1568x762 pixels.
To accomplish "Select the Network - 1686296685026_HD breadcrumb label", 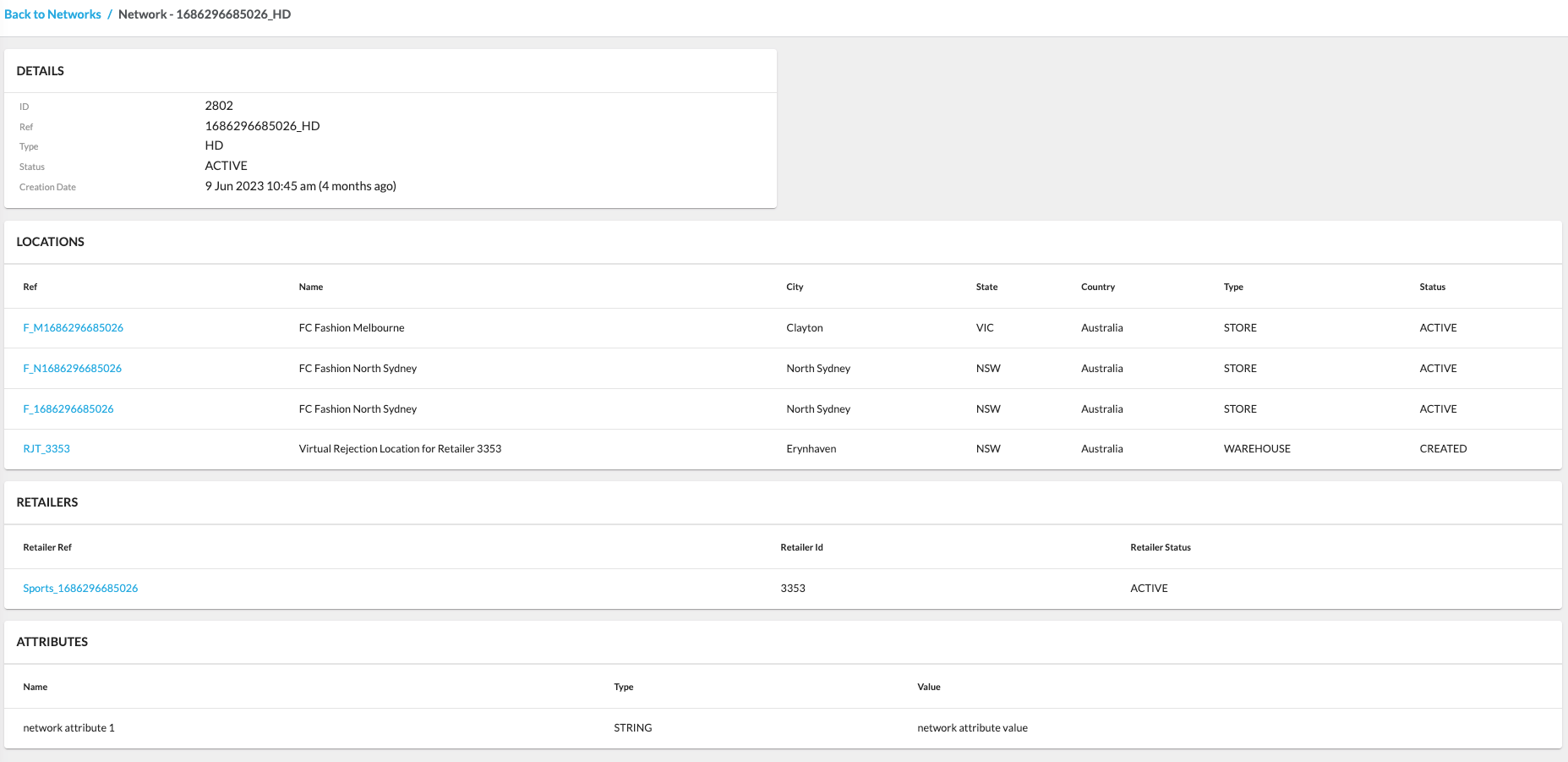I will 204,14.
